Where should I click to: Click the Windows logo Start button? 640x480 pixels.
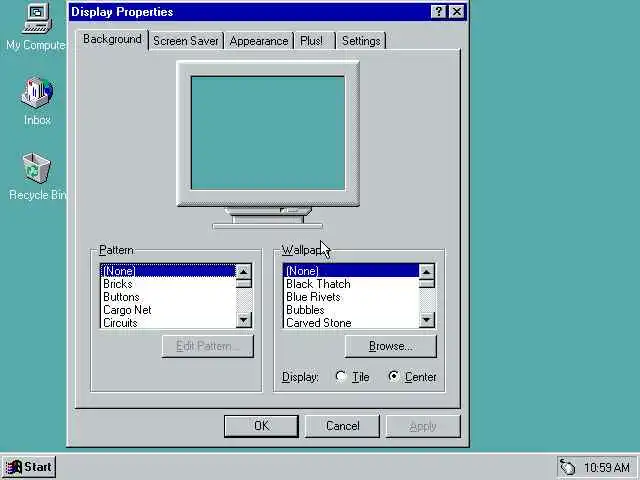point(29,467)
